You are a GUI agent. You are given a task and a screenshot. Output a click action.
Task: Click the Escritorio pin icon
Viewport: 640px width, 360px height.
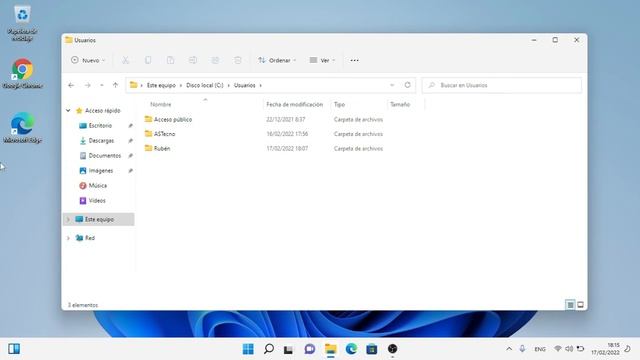130,126
